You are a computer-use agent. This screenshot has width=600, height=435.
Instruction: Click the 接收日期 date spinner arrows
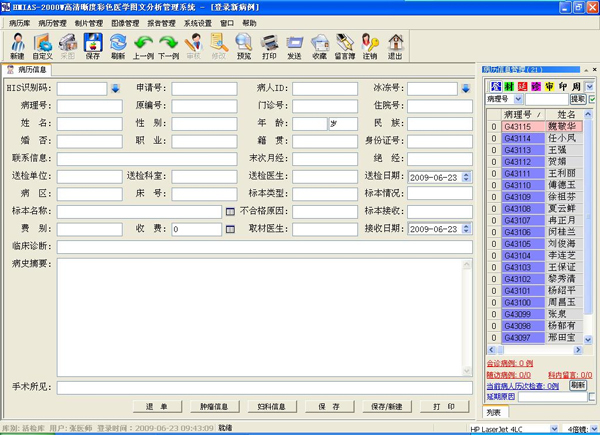[x=466, y=229]
